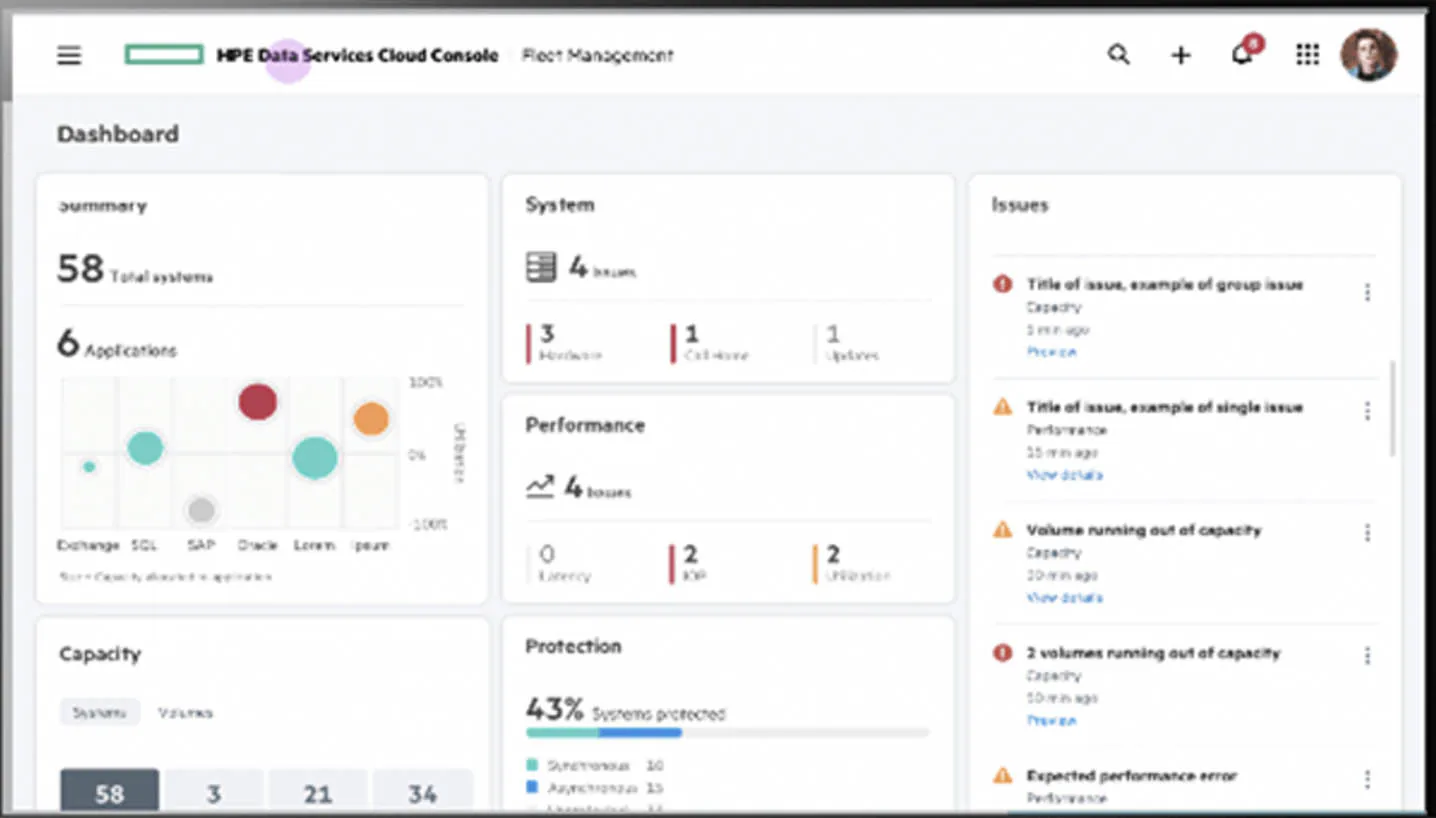Click the HPE logo in the header
The image size is (1436, 818).
tap(164, 55)
